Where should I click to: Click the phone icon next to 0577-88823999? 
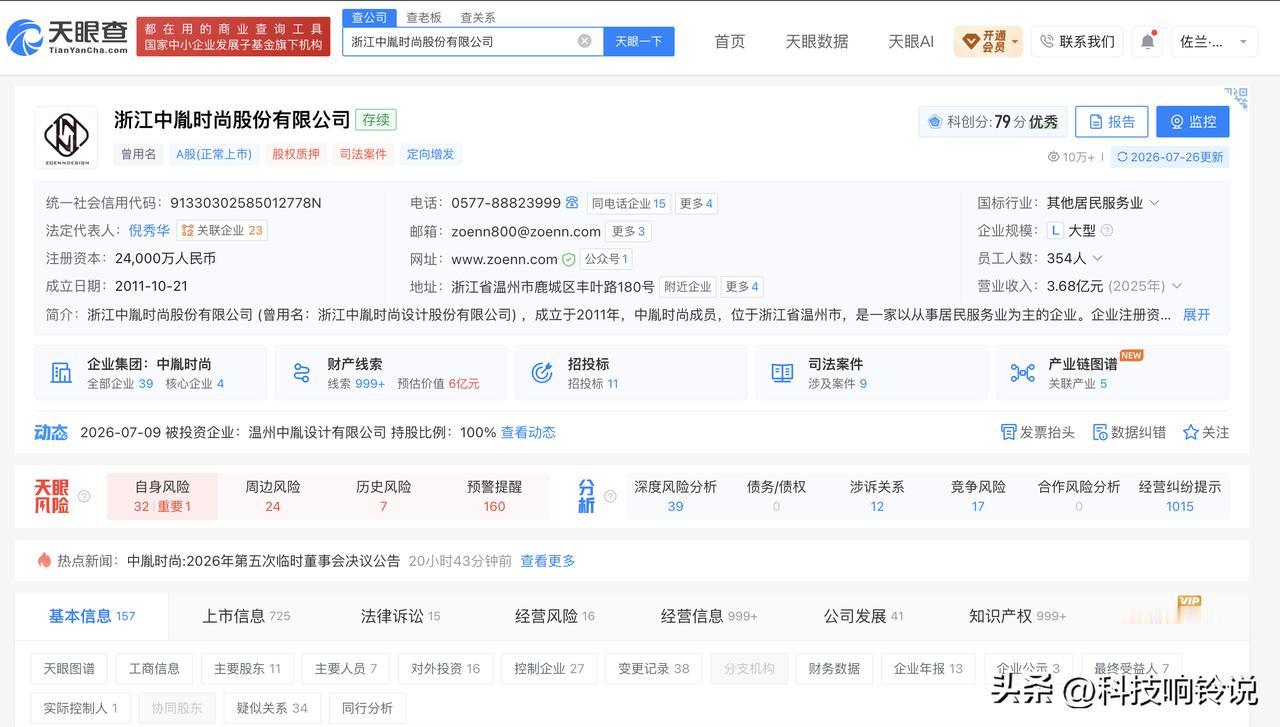click(572, 202)
